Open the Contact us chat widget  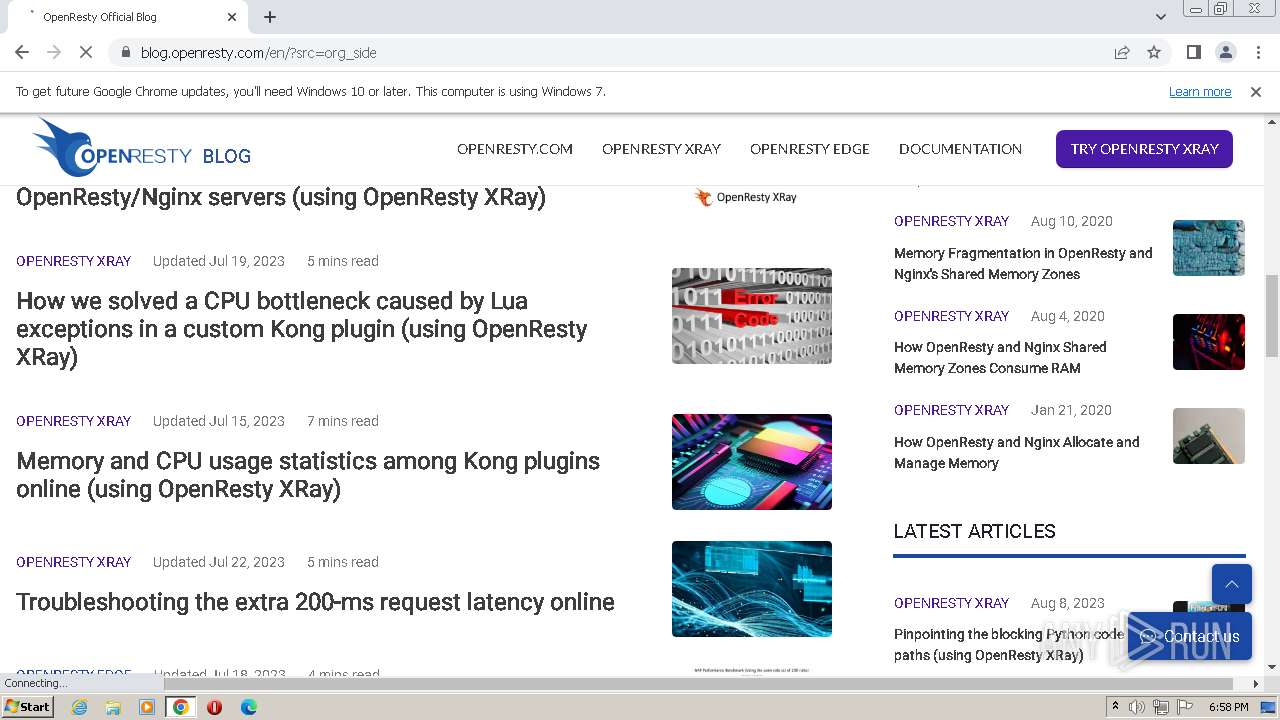[1189, 636]
